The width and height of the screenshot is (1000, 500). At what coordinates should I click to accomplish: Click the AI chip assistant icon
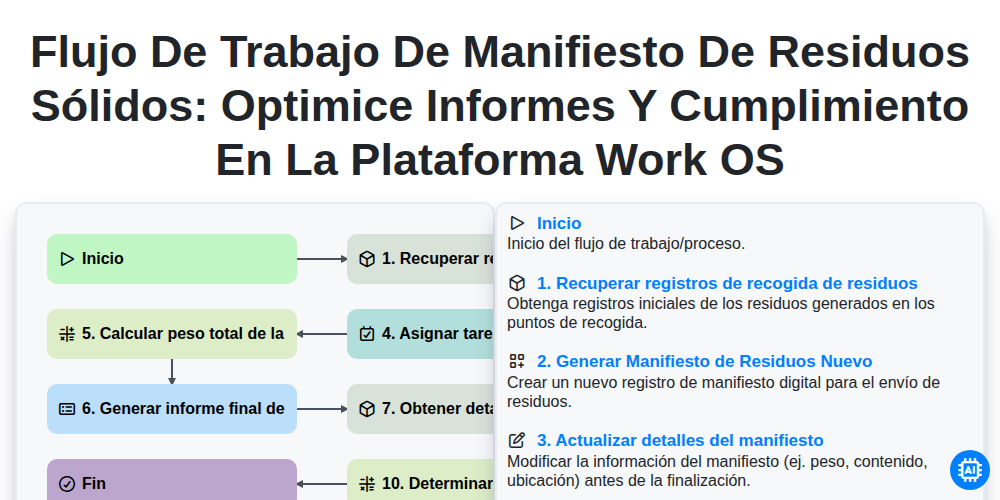[969, 470]
